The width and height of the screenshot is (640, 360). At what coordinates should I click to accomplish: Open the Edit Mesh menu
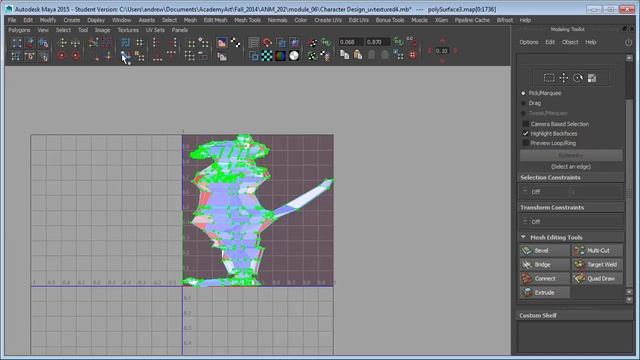point(215,20)
